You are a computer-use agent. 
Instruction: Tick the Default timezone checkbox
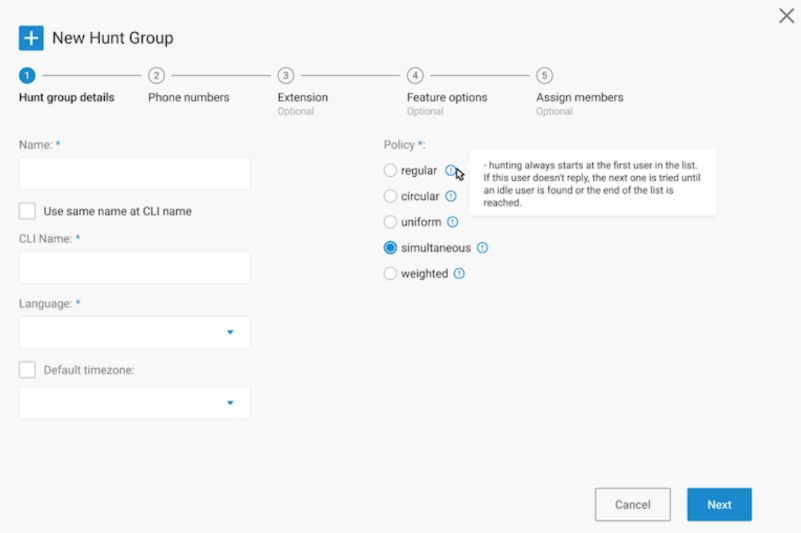point(27,369)
